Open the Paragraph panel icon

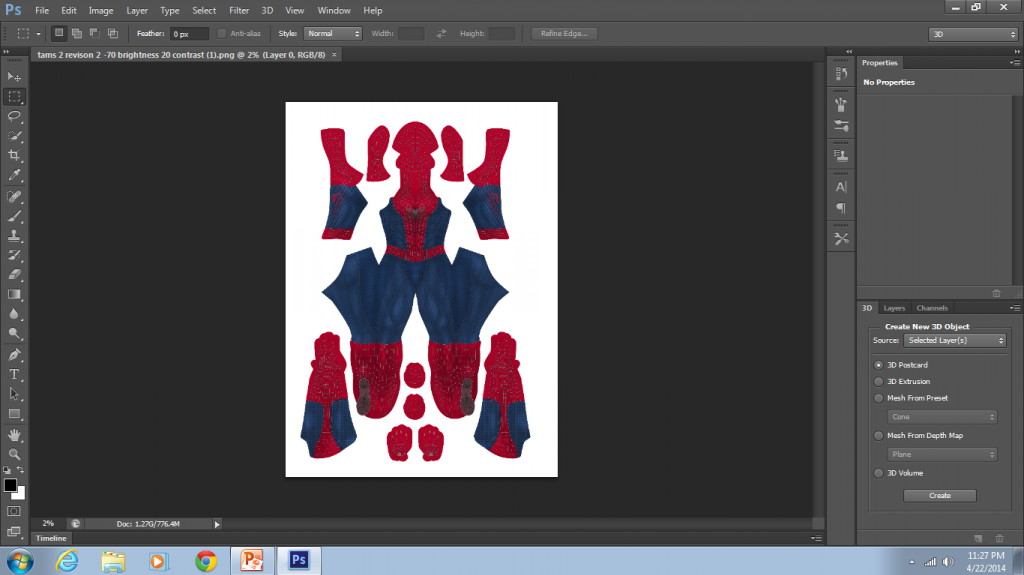point(841,208)
